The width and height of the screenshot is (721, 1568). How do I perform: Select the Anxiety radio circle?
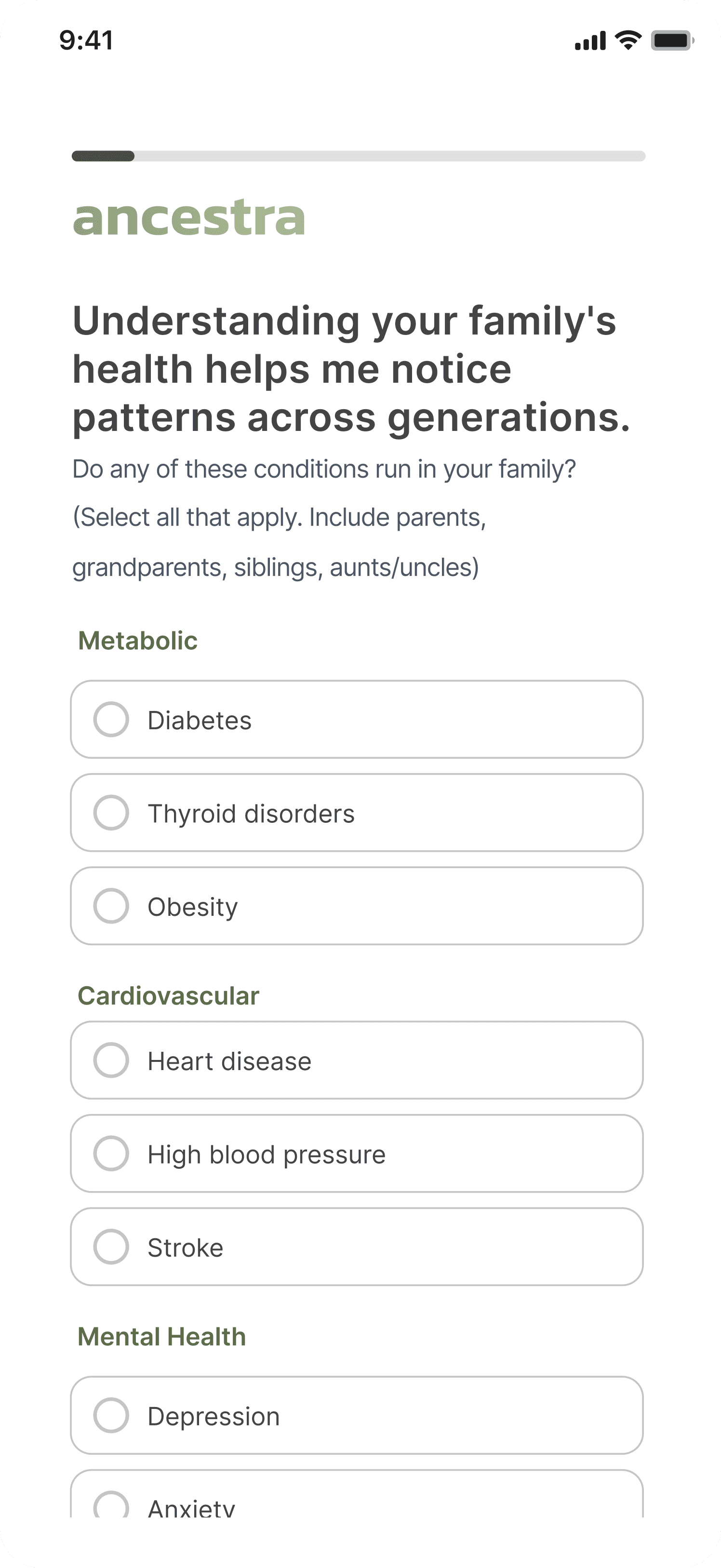click(x=111, y=1505)
